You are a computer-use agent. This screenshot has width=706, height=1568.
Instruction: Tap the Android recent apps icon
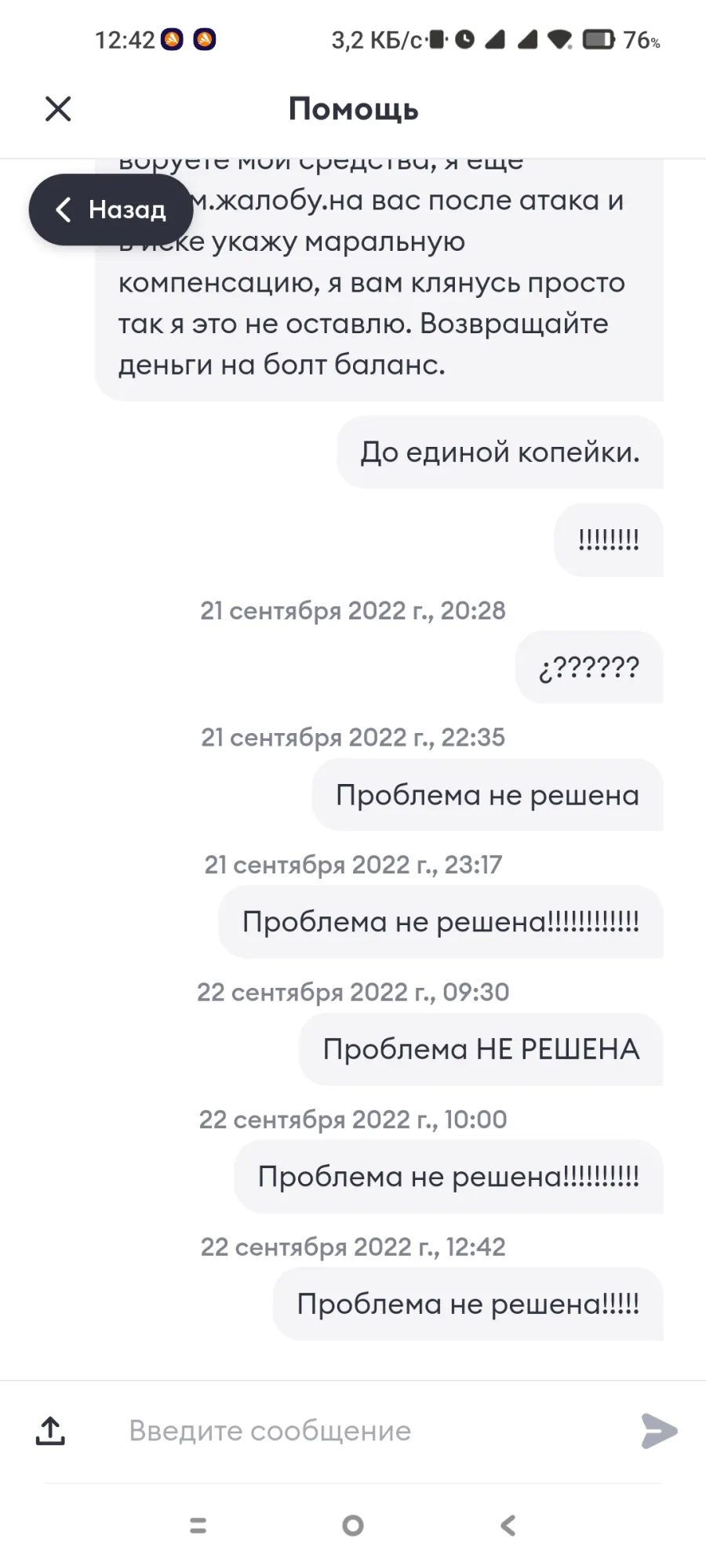(x=198, y=1525)
